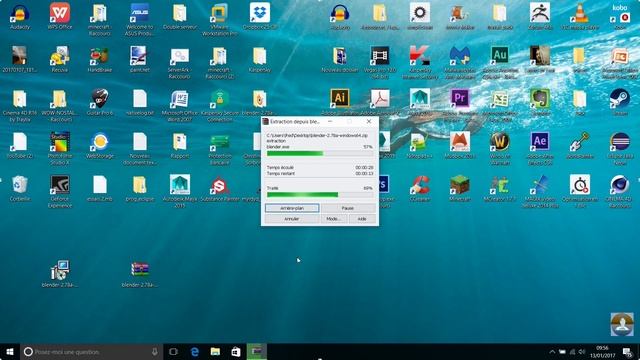The width and height of the screenshot is (640, 360).
Task: Click the Aide button in extraction dialog
Action: tap(362, 219)
